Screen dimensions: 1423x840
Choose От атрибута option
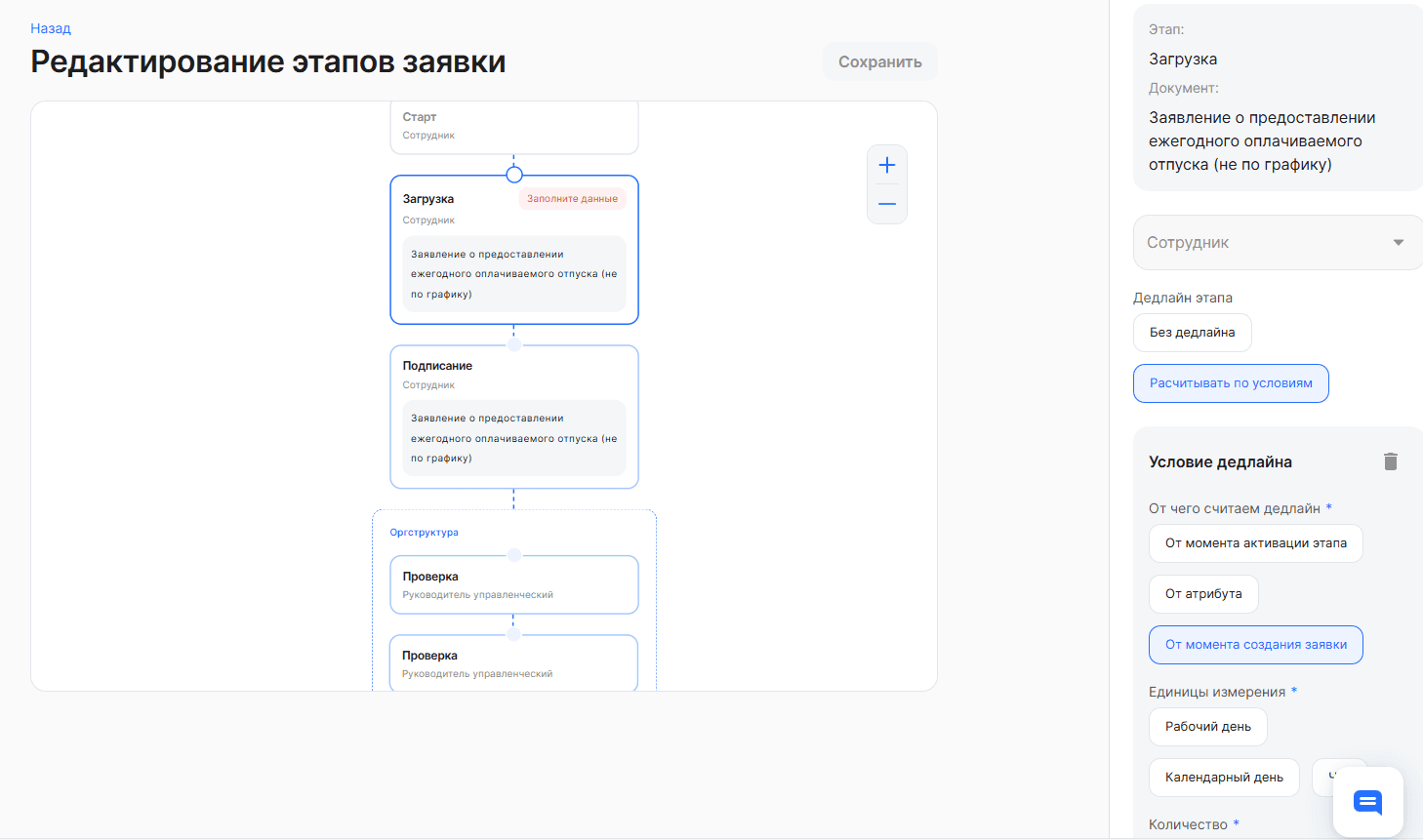coord(1203,594)
